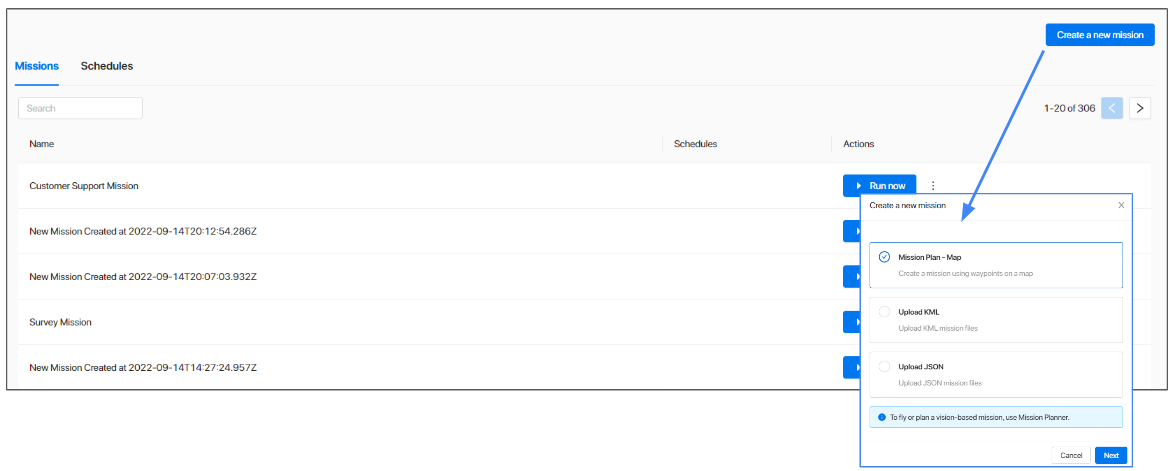
Task: Click Next in the new mission dialog
Action: pyautogui.click(x=1111, y=455)
